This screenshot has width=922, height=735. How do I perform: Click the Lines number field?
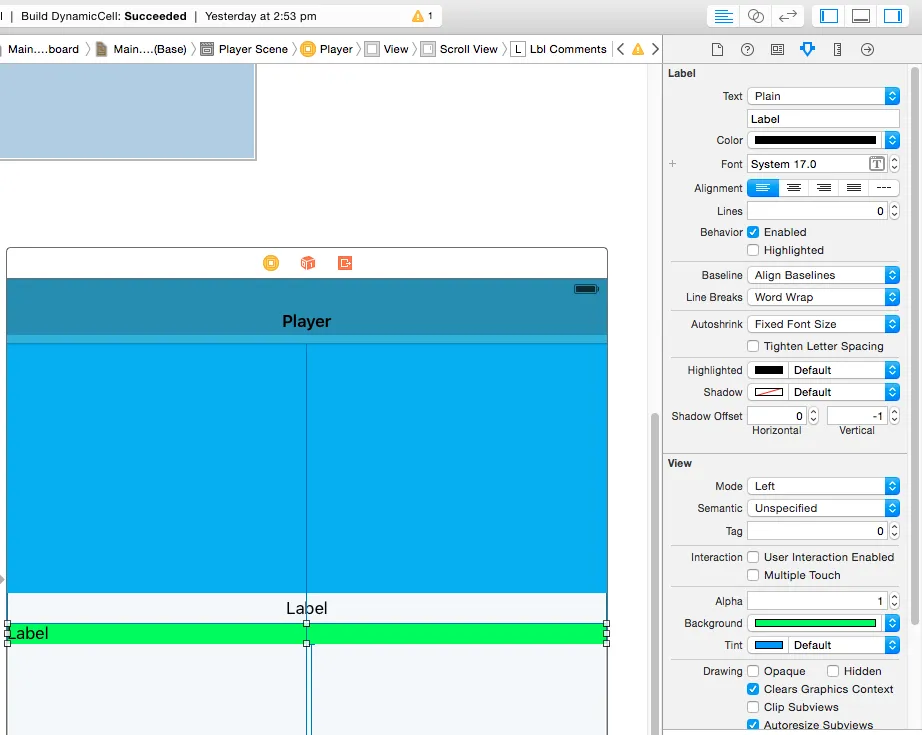(817, 211)
